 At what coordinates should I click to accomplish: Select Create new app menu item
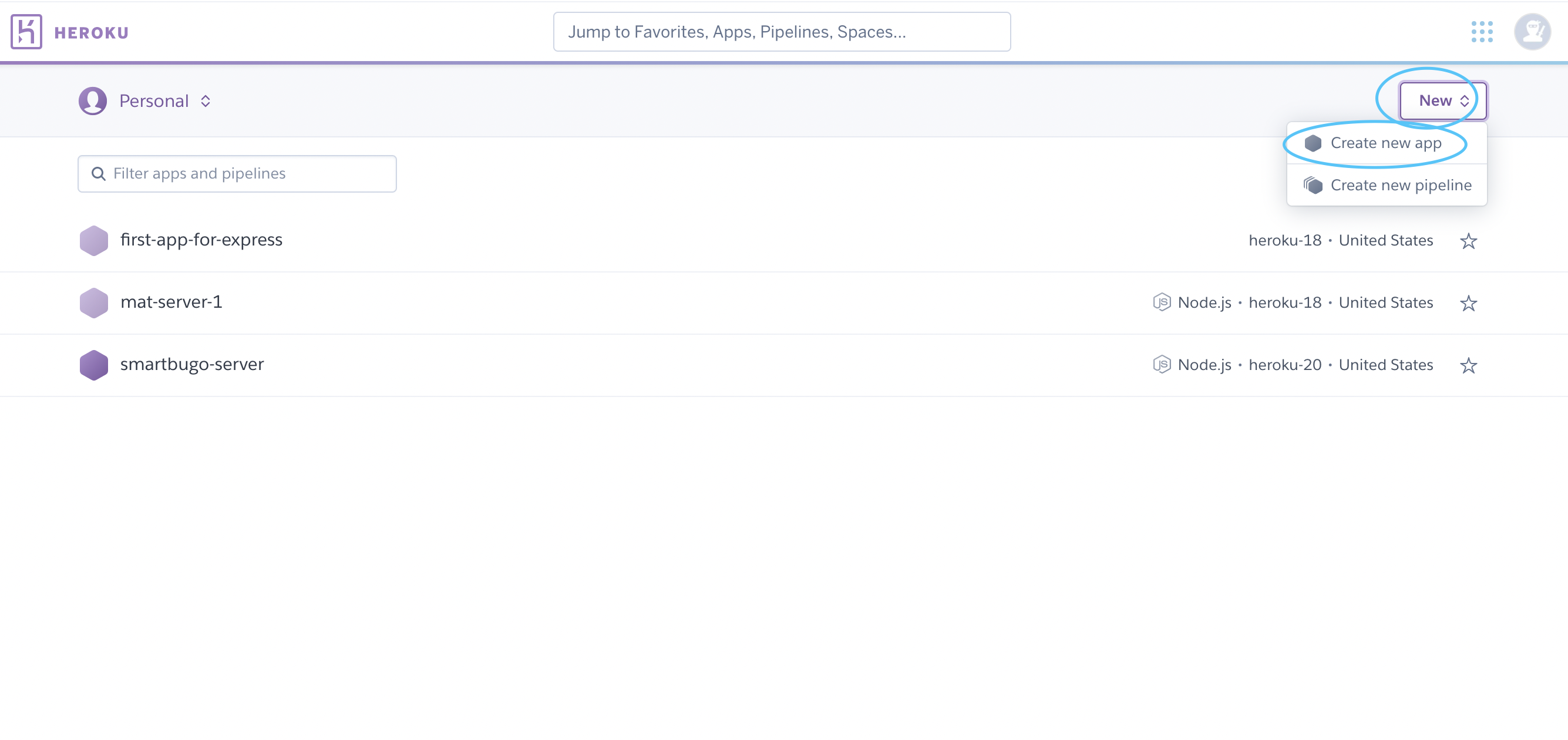(1385, 143)
